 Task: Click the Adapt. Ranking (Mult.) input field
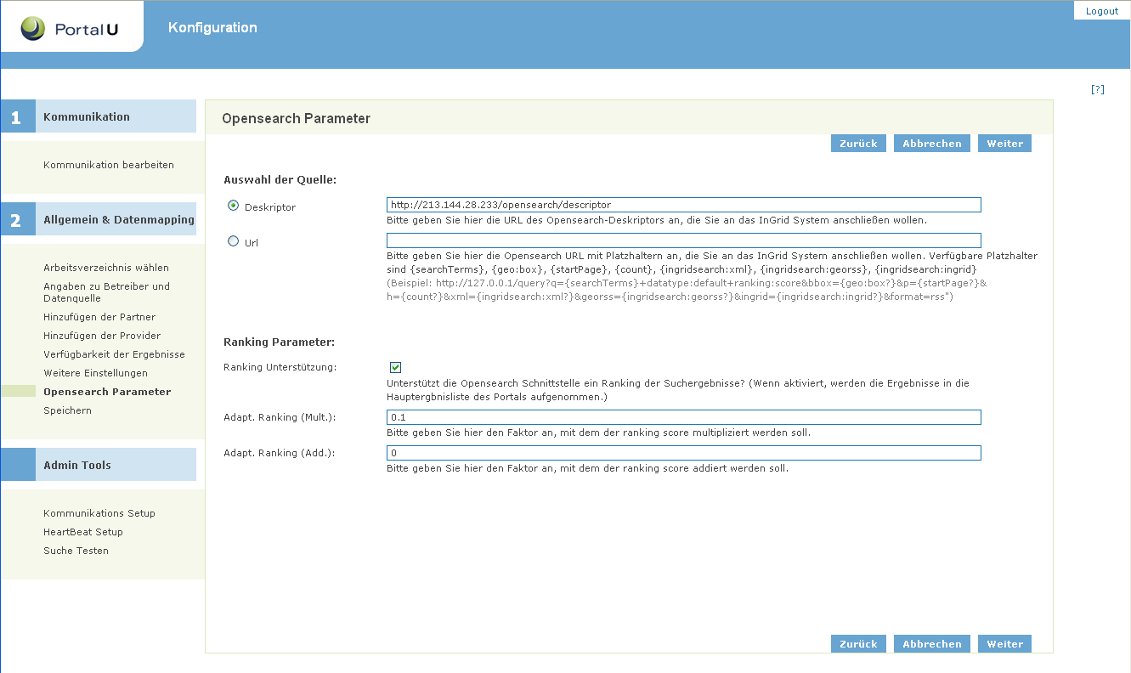point(684,418)
